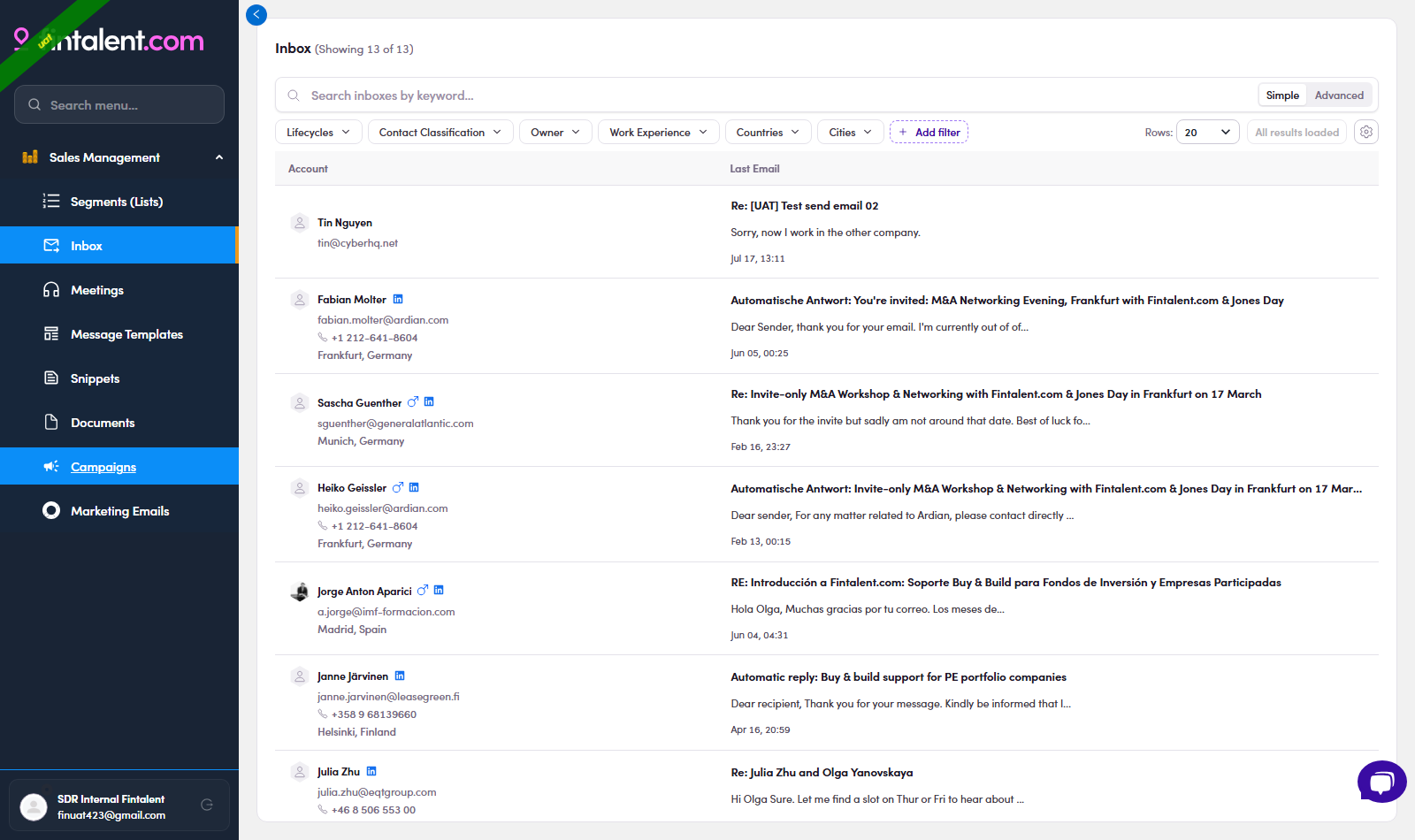Switch search mode to Simple
Screen dimensions: 1415x840
point(1282,95)
